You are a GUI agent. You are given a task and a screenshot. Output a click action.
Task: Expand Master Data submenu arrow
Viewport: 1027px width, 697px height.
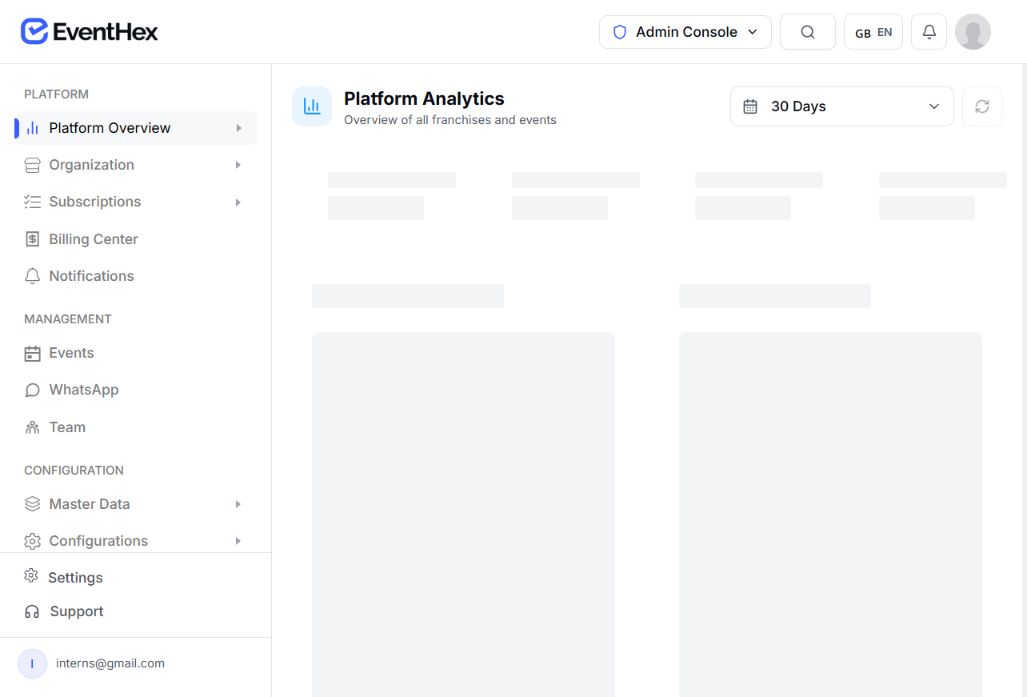[x=238, y=504]
